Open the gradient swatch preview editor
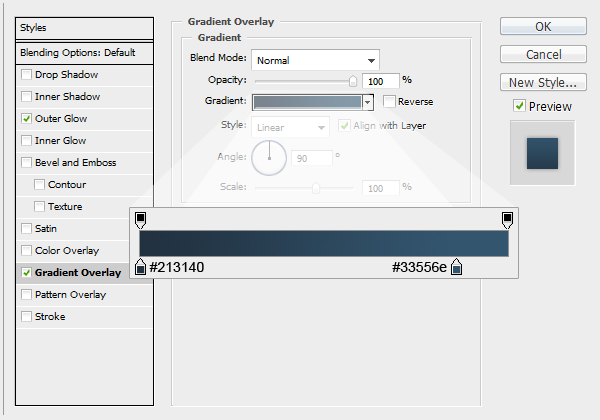The image size is (600, 420). 307,102
